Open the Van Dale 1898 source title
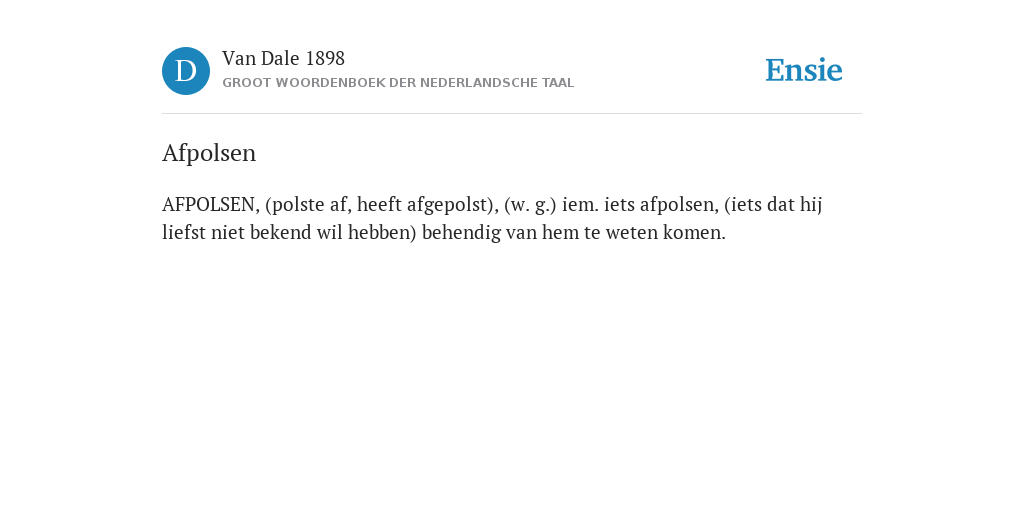Screen dimensions: 1024x512 [x=283, y=59]
